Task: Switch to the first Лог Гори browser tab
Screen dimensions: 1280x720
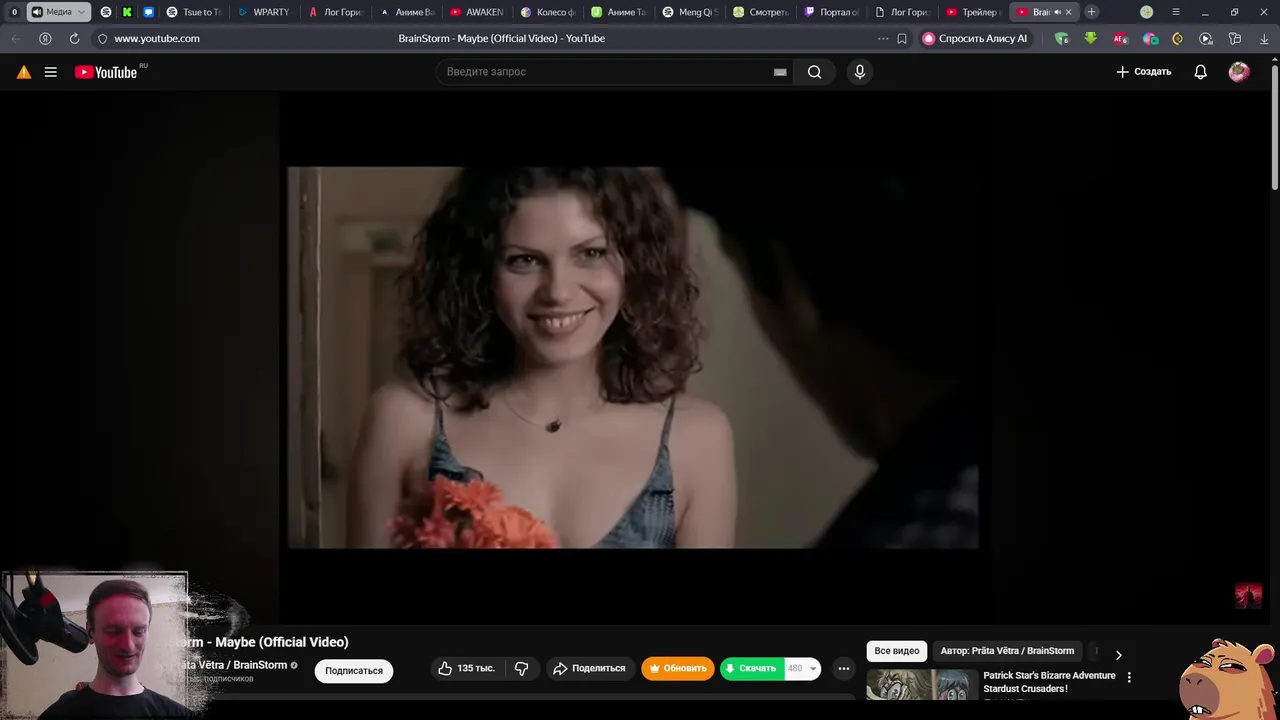Action: click(x=335, y=12)
